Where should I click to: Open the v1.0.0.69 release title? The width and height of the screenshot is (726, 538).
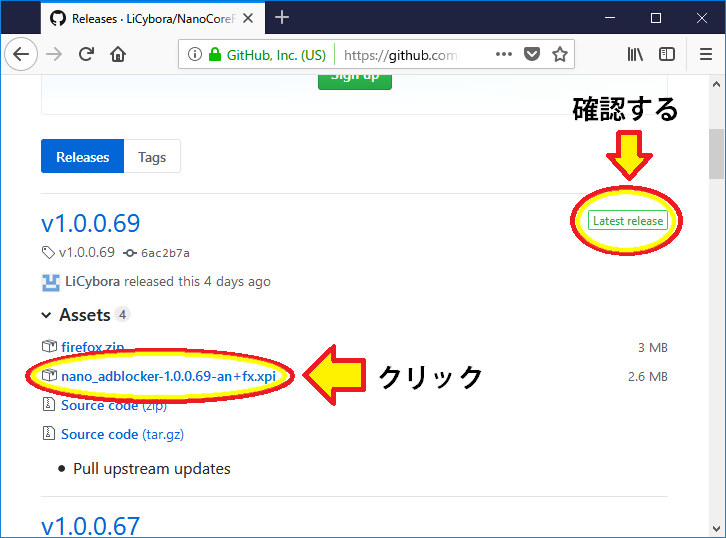[91, 223]
